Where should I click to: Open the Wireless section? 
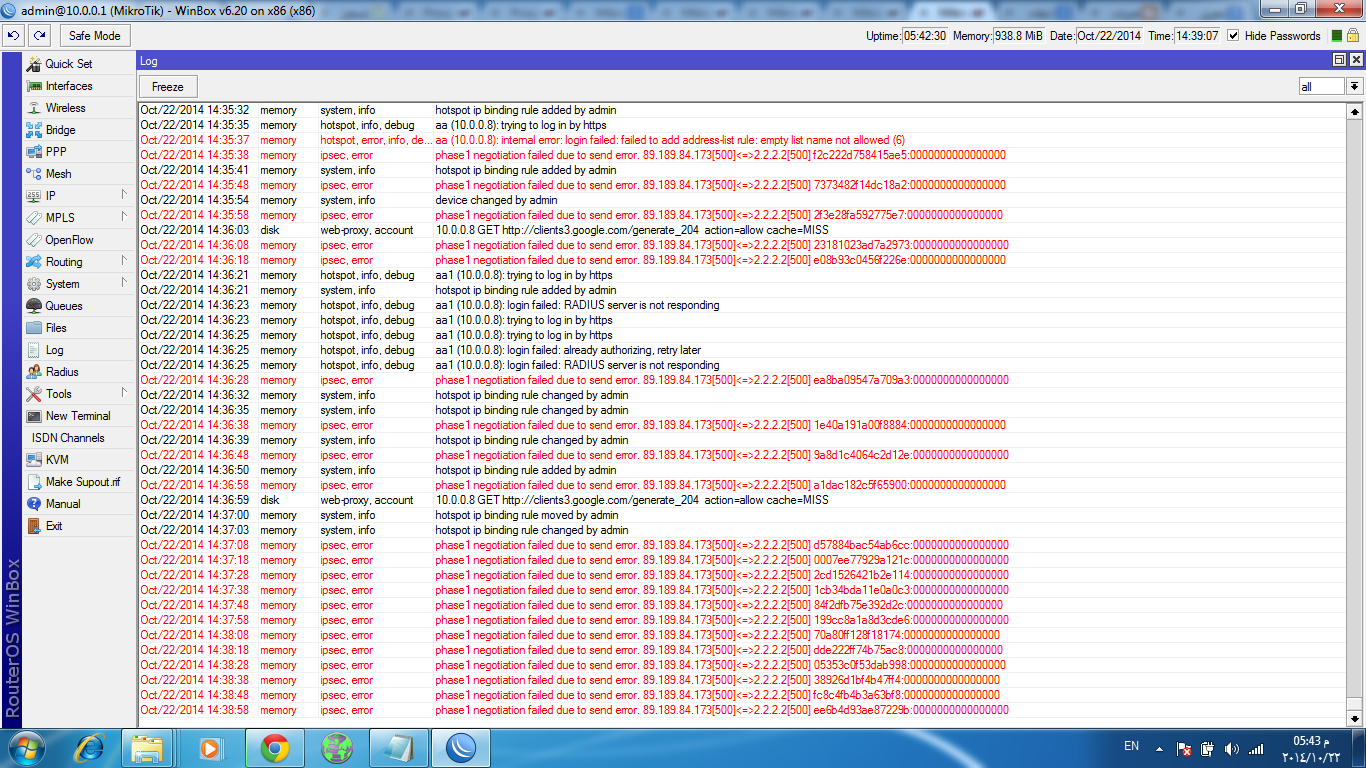click(x=79, y=108)
